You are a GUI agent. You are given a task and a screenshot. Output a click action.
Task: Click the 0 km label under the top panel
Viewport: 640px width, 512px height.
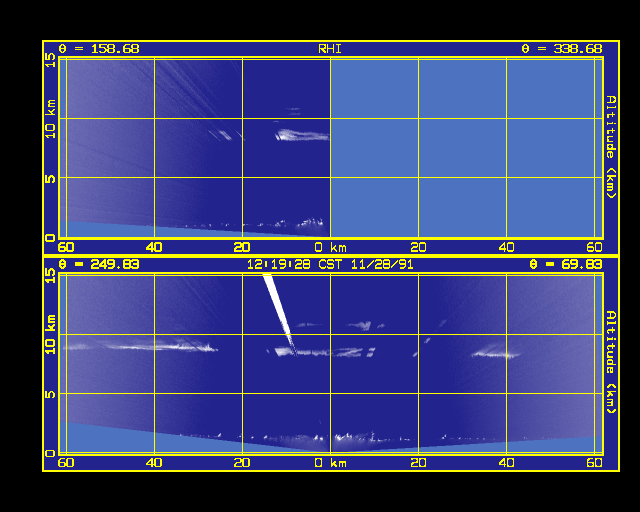[330, 247]
